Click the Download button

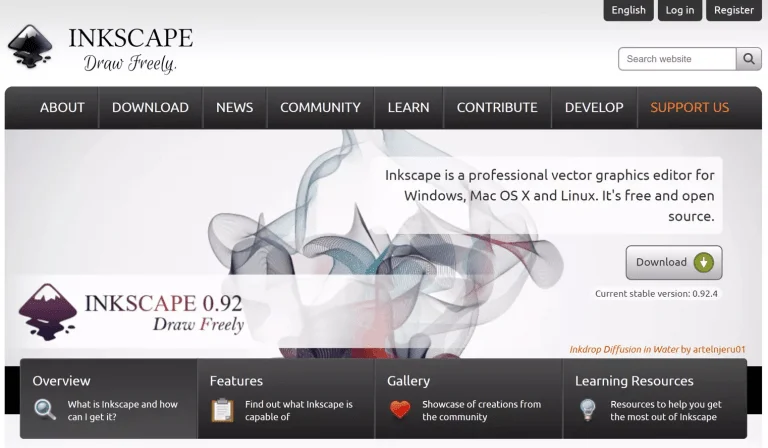click(x=673, y=262)
